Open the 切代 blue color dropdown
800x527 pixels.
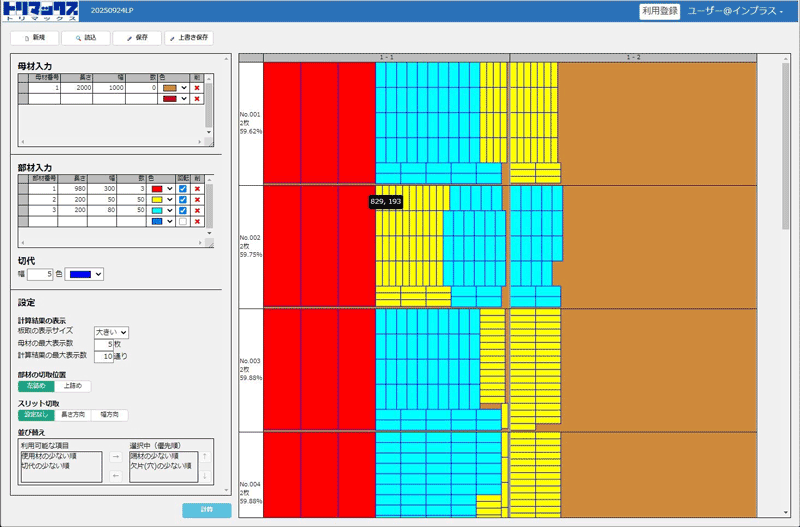click(84, 274)
